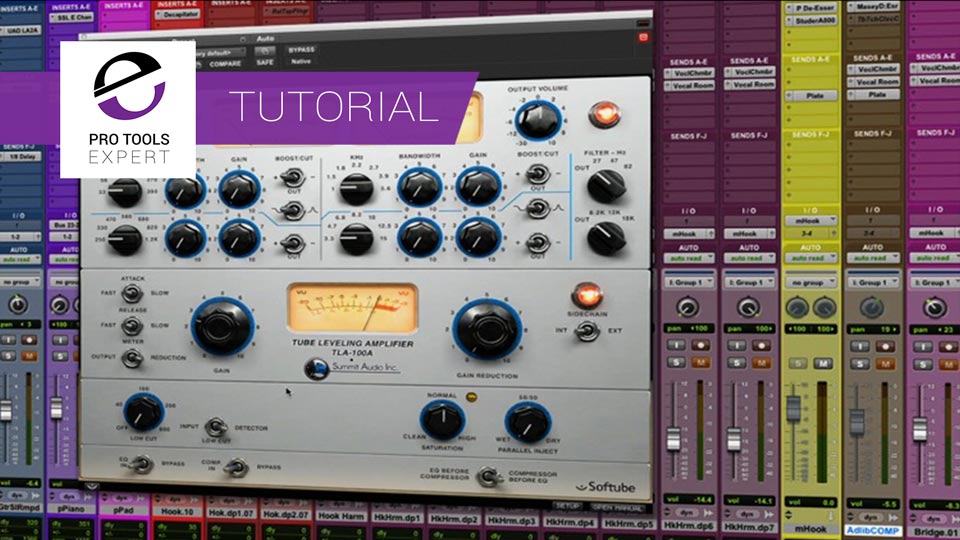960x540 pixels.
Task: Click the left pan knob on mHook
Action: pos(797,307)
